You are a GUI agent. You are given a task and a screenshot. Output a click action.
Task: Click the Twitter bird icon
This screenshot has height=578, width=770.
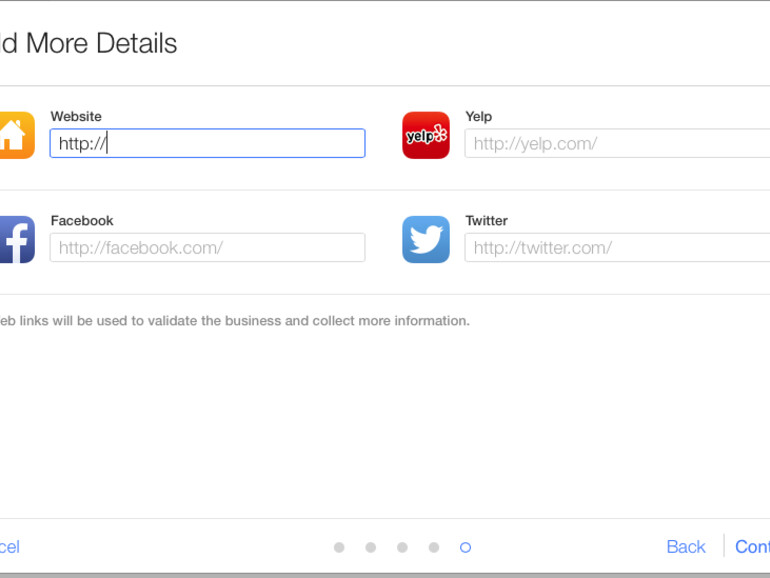pyautogui.click(x=426, y=240)
